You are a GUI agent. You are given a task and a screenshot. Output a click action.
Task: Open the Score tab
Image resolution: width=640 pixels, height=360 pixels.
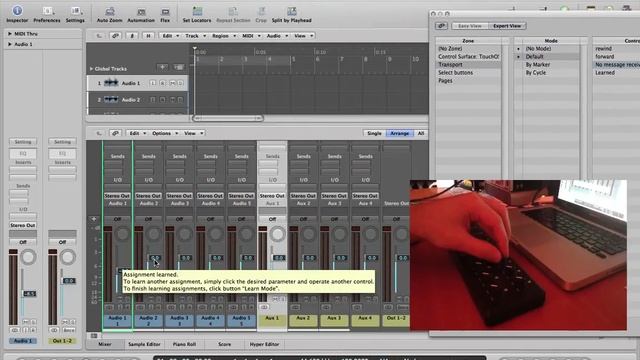point(224,344)
